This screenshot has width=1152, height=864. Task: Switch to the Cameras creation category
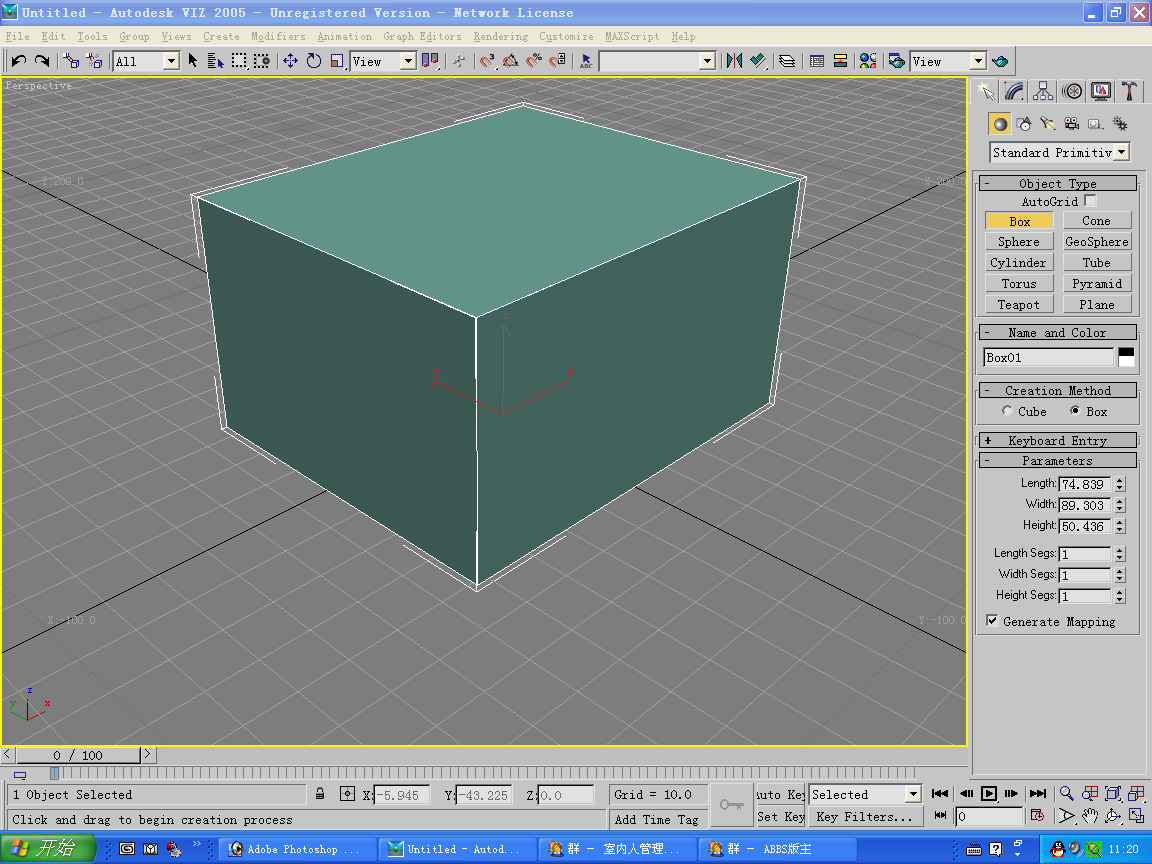pos(1071,124)
